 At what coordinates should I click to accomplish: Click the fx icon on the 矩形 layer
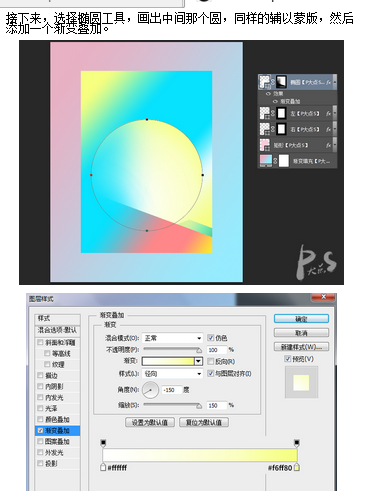point(328,145)
